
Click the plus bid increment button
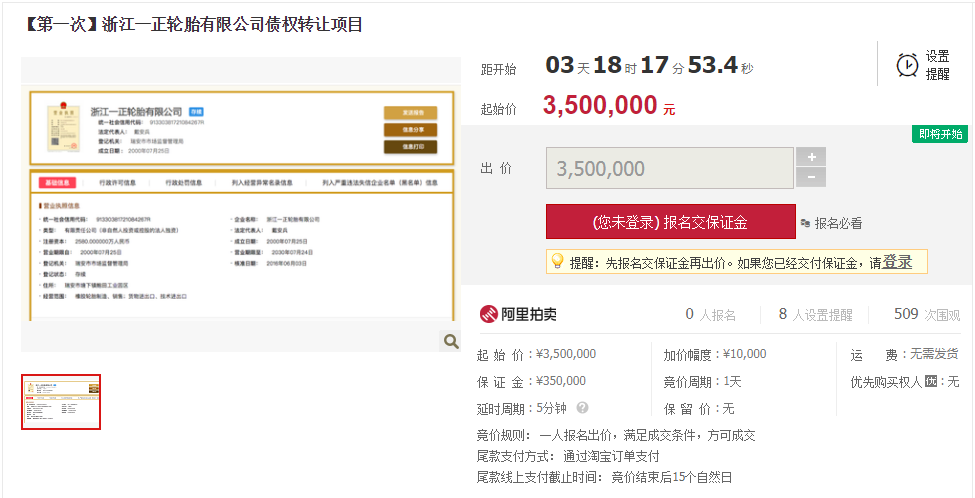[811, 157]
